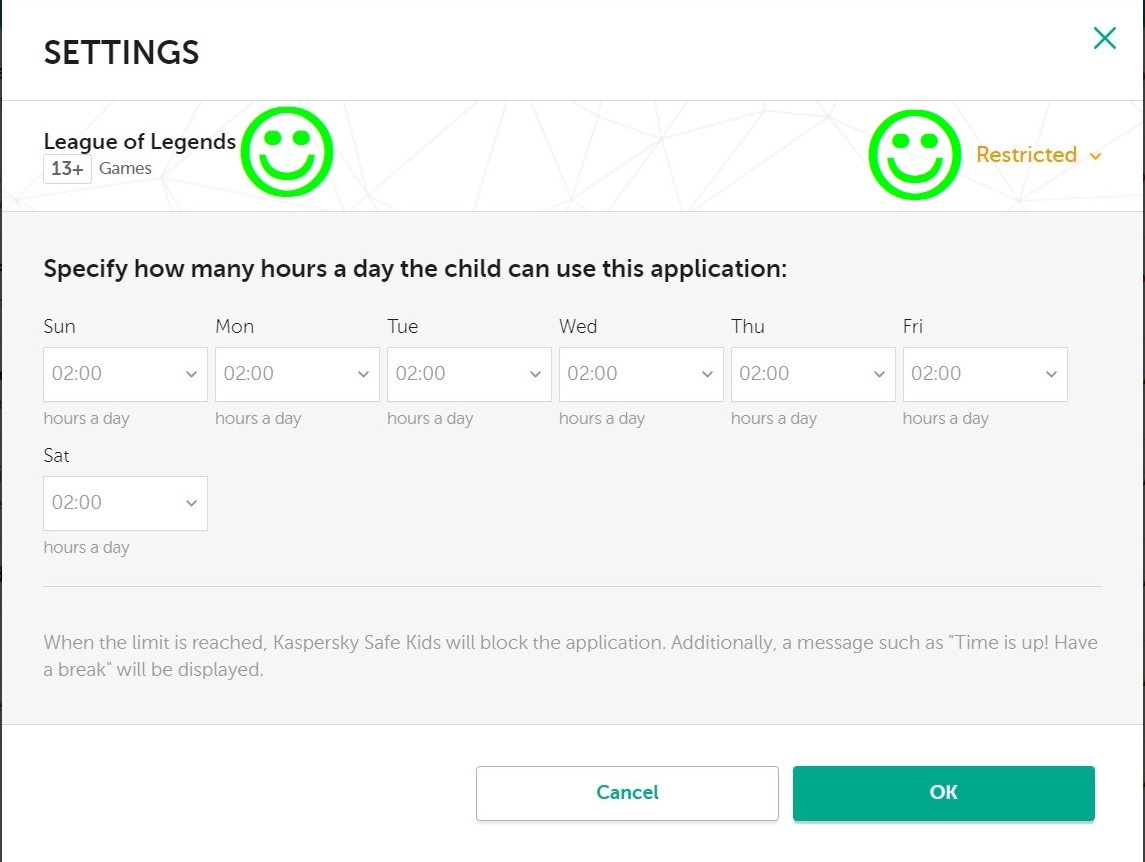Select the Friday hours limit dropdown

point(985,374)
